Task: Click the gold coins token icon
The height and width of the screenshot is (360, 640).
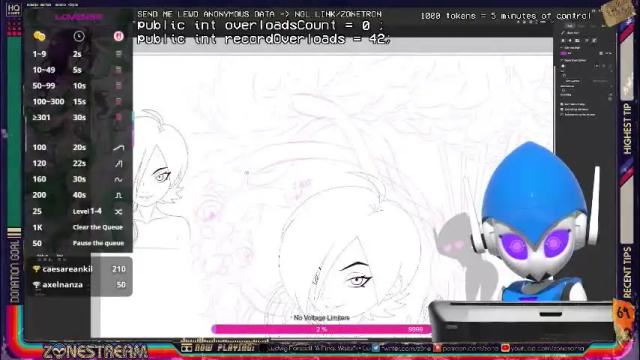Action: [x=39, y=36]
